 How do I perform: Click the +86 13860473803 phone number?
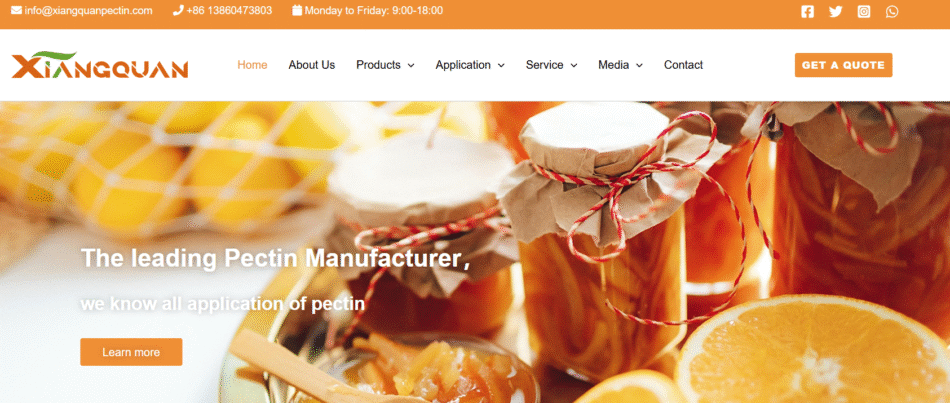[229, 10]
